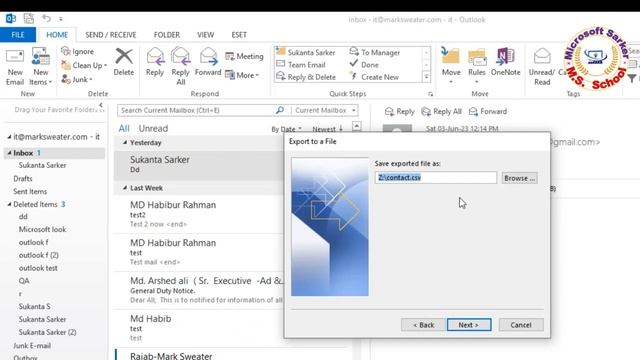Collapse the Deleted Items folder
This screenshot has width=640, height=360.
point(9,204)
